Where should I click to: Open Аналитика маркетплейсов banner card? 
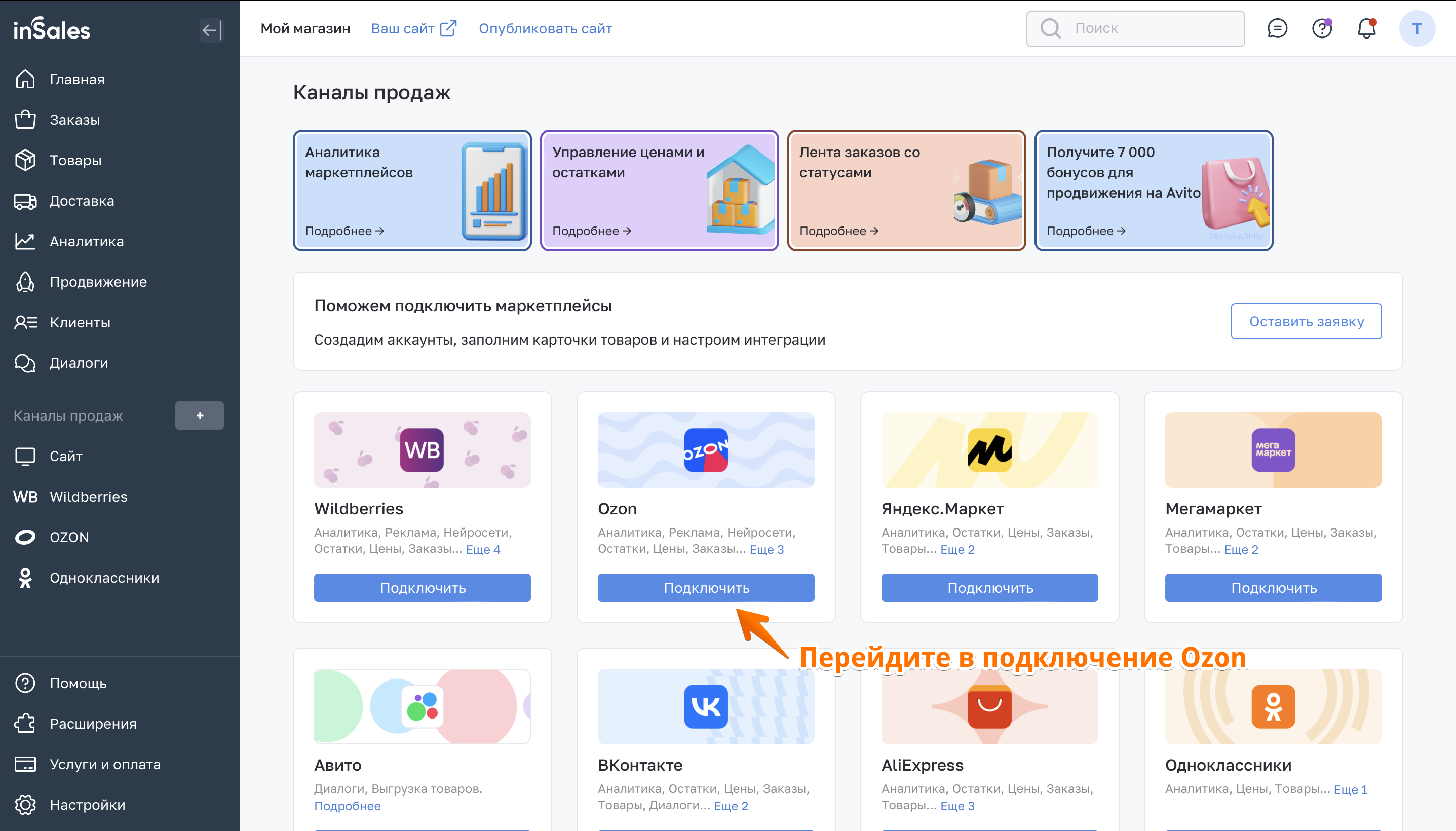[412, 191]
